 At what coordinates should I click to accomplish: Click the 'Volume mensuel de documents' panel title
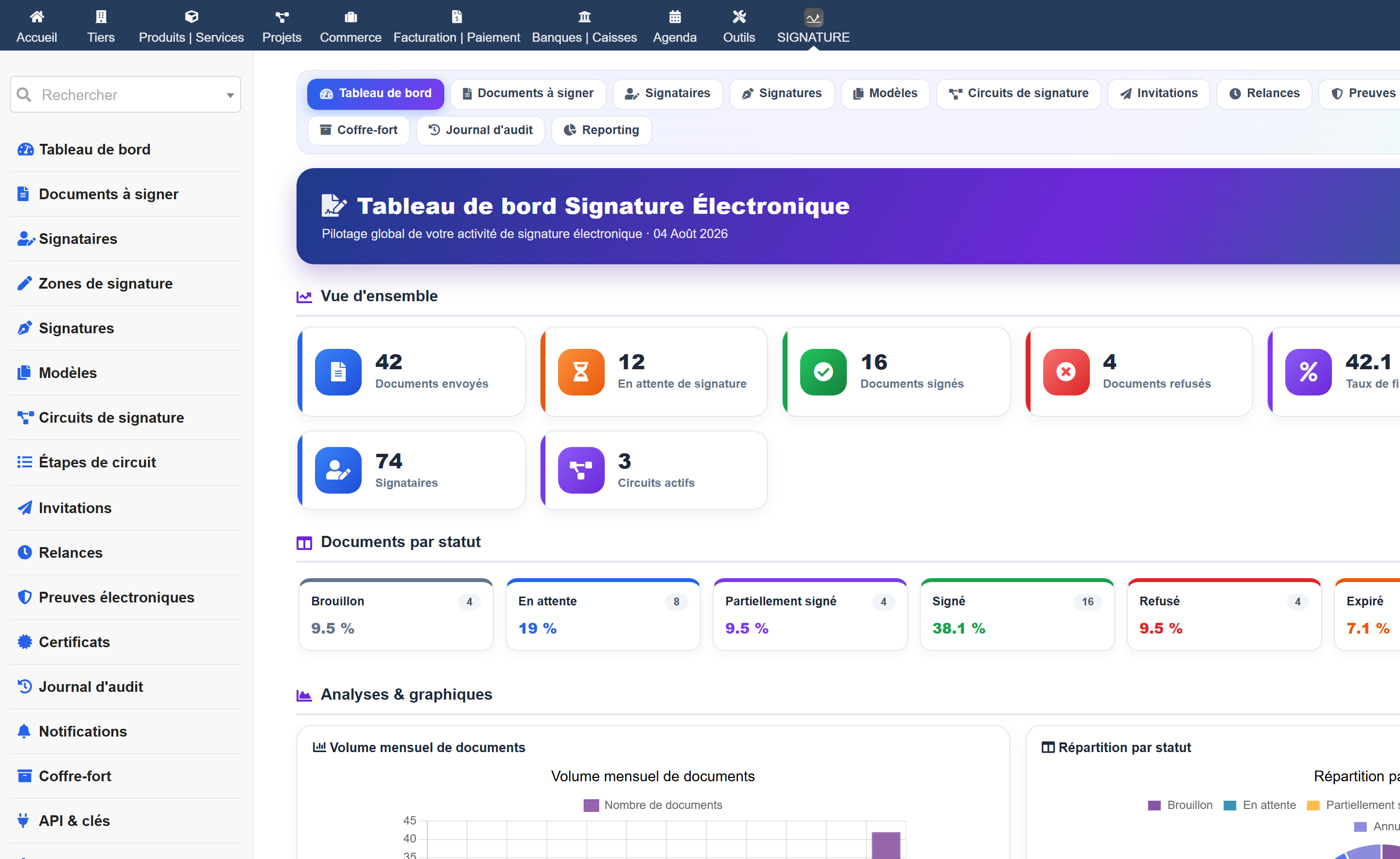(427, 748)
